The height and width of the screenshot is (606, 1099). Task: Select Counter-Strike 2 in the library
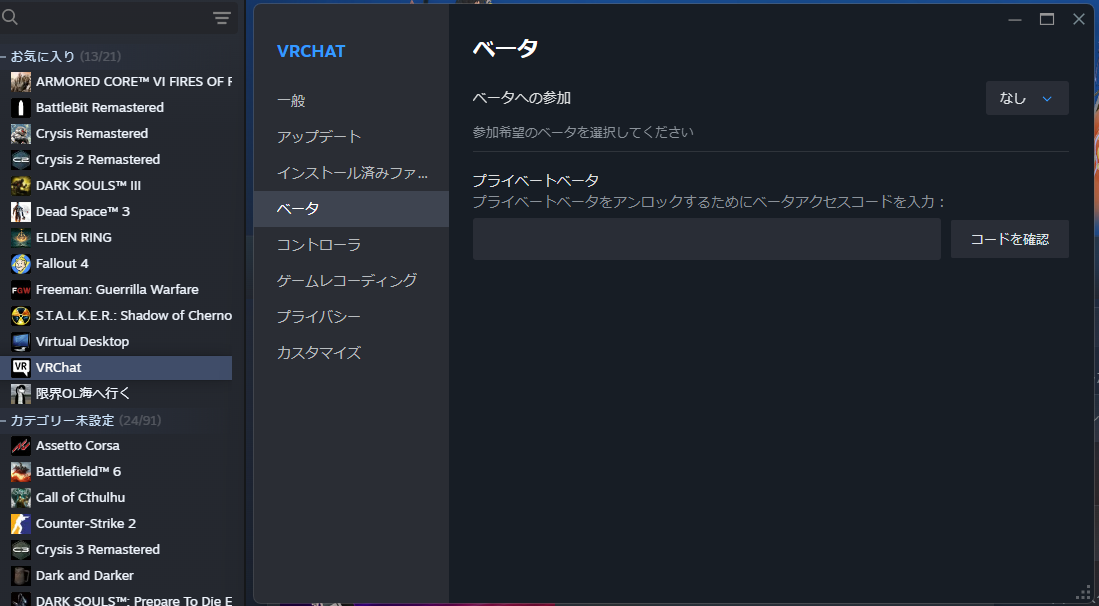[x=116, y=523]
